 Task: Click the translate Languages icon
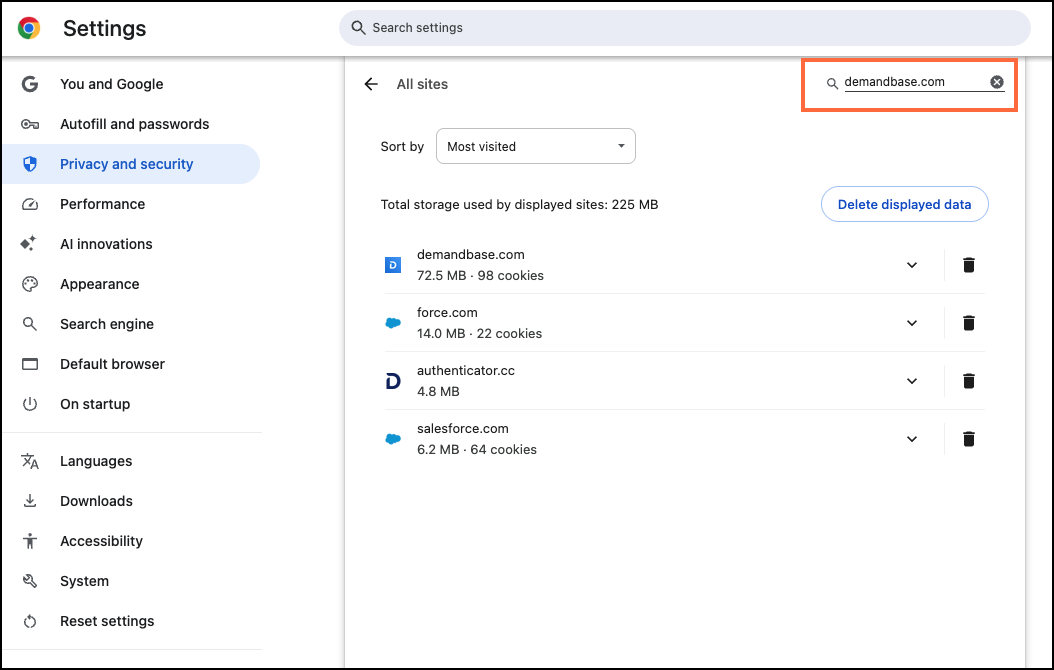(30, 461)
